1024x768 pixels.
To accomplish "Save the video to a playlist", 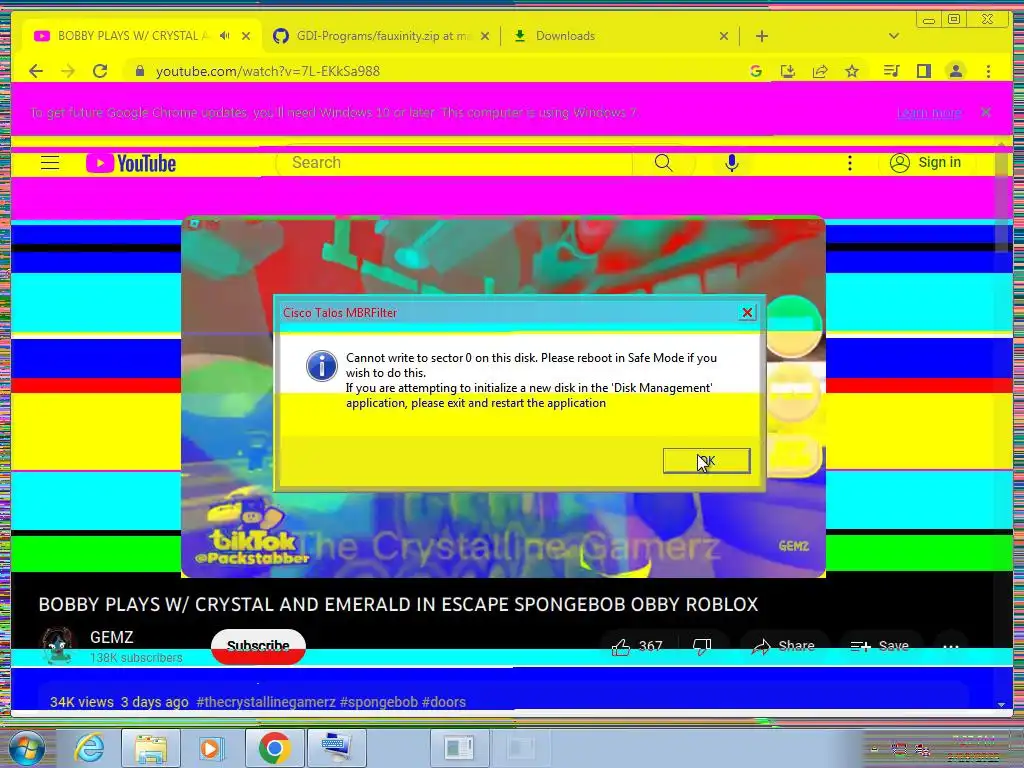I will (880, 647).
